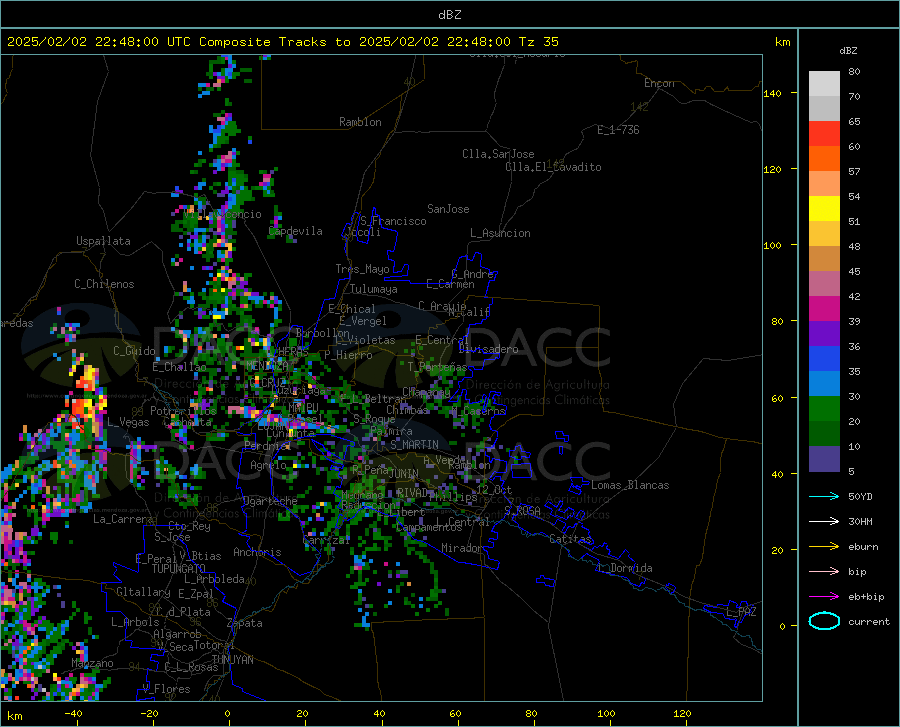Click the cyan ellipse 'current' legend icon
Image resolution: width=900 pixels, height=727 pixels.
point(824,621)
